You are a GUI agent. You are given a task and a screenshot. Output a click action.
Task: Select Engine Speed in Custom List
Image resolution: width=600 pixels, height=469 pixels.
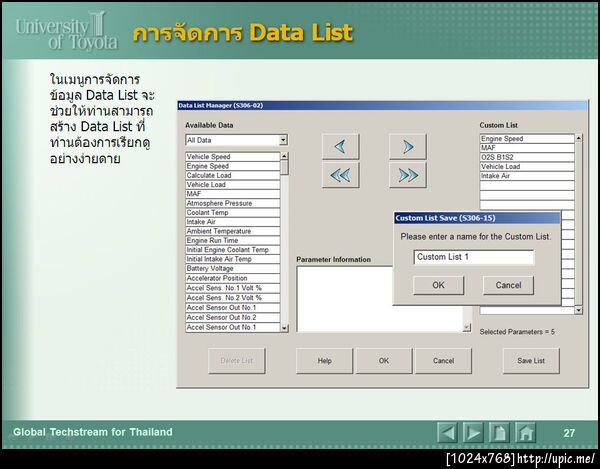[527, 139]
